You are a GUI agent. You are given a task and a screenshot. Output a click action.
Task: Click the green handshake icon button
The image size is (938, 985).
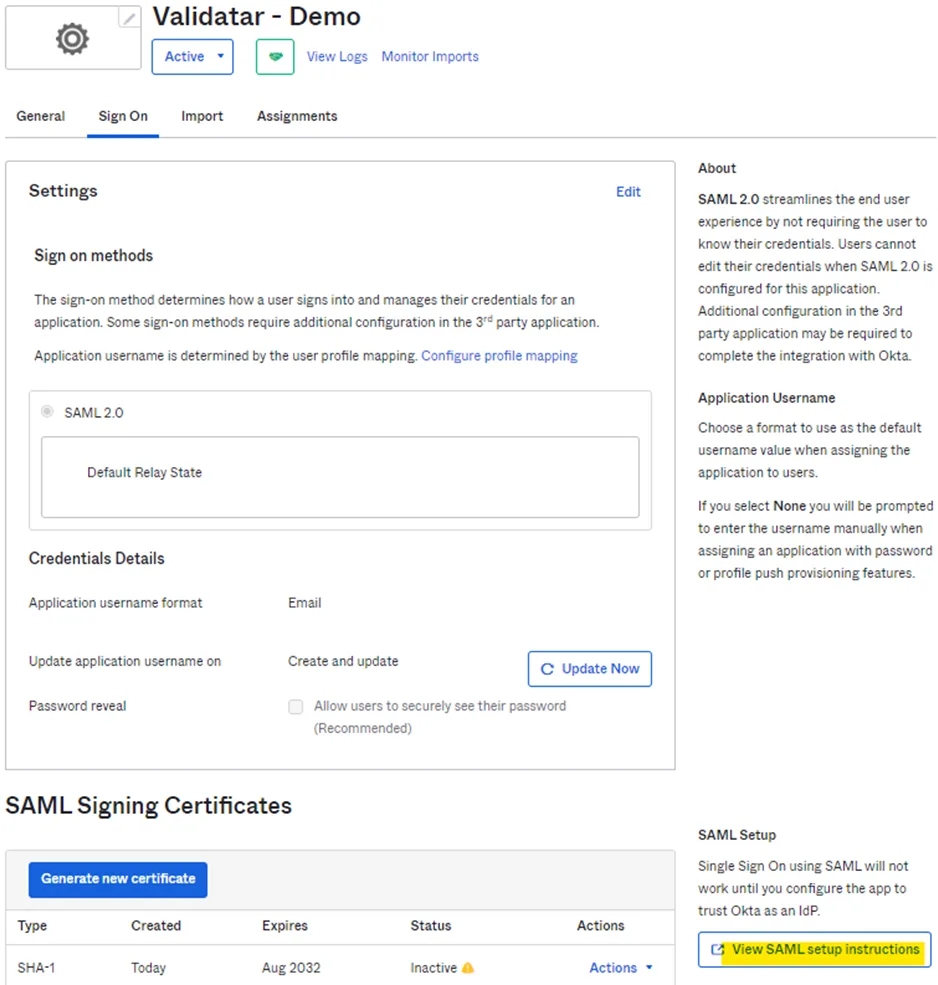coord(275,57)
